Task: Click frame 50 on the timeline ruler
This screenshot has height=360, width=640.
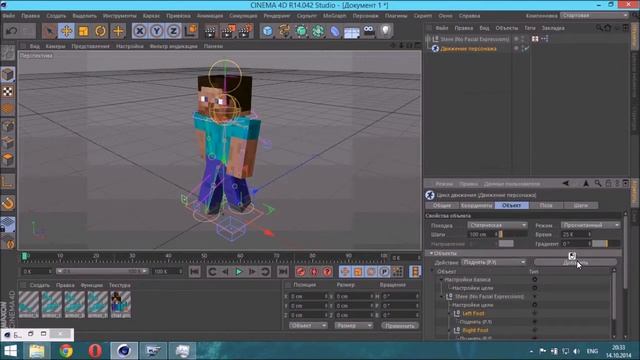Action: tap(204, 256)
